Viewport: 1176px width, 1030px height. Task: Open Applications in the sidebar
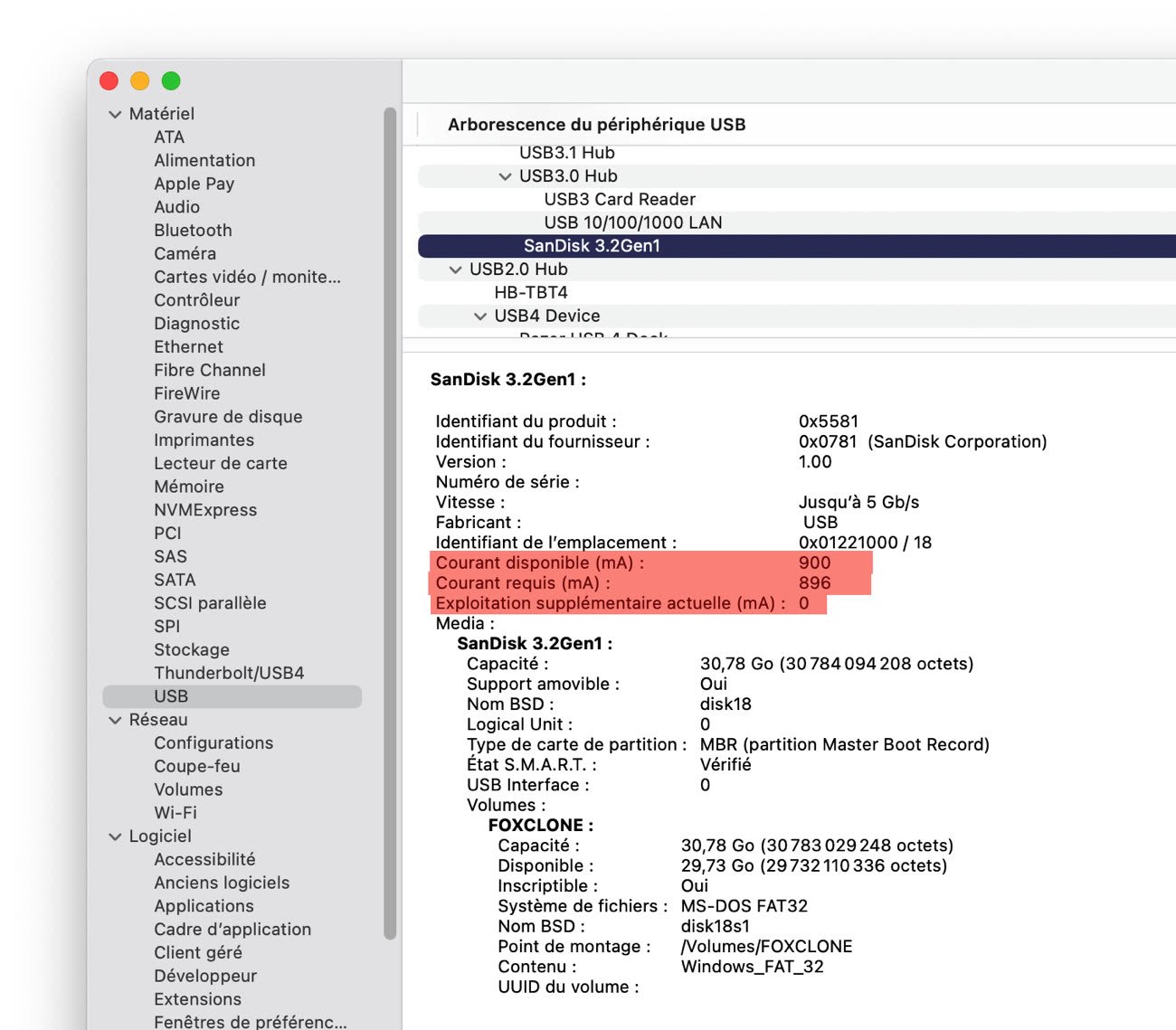click(204, 906)
